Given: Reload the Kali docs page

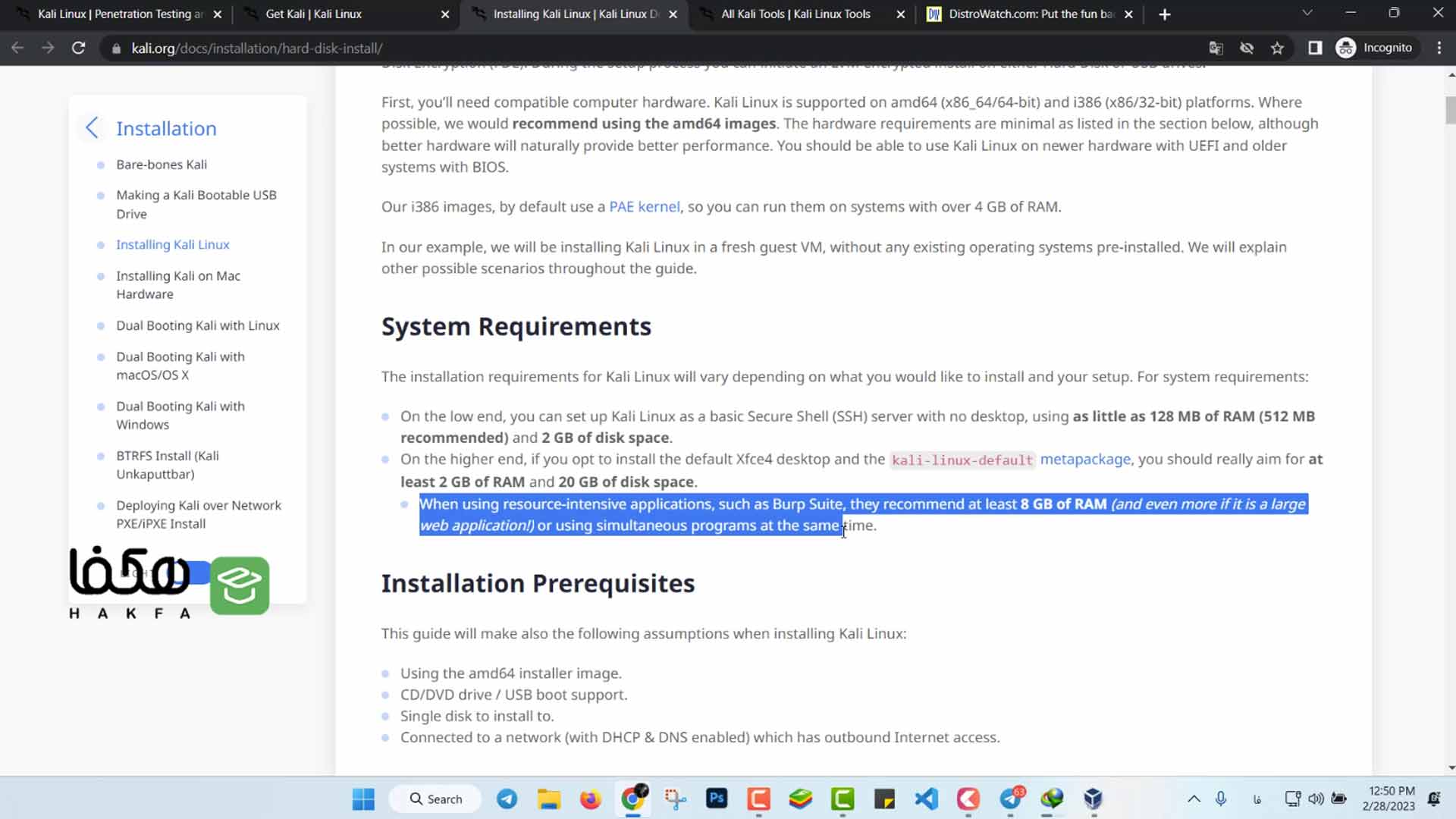Looking at the screenshot, I should [78, 48].
